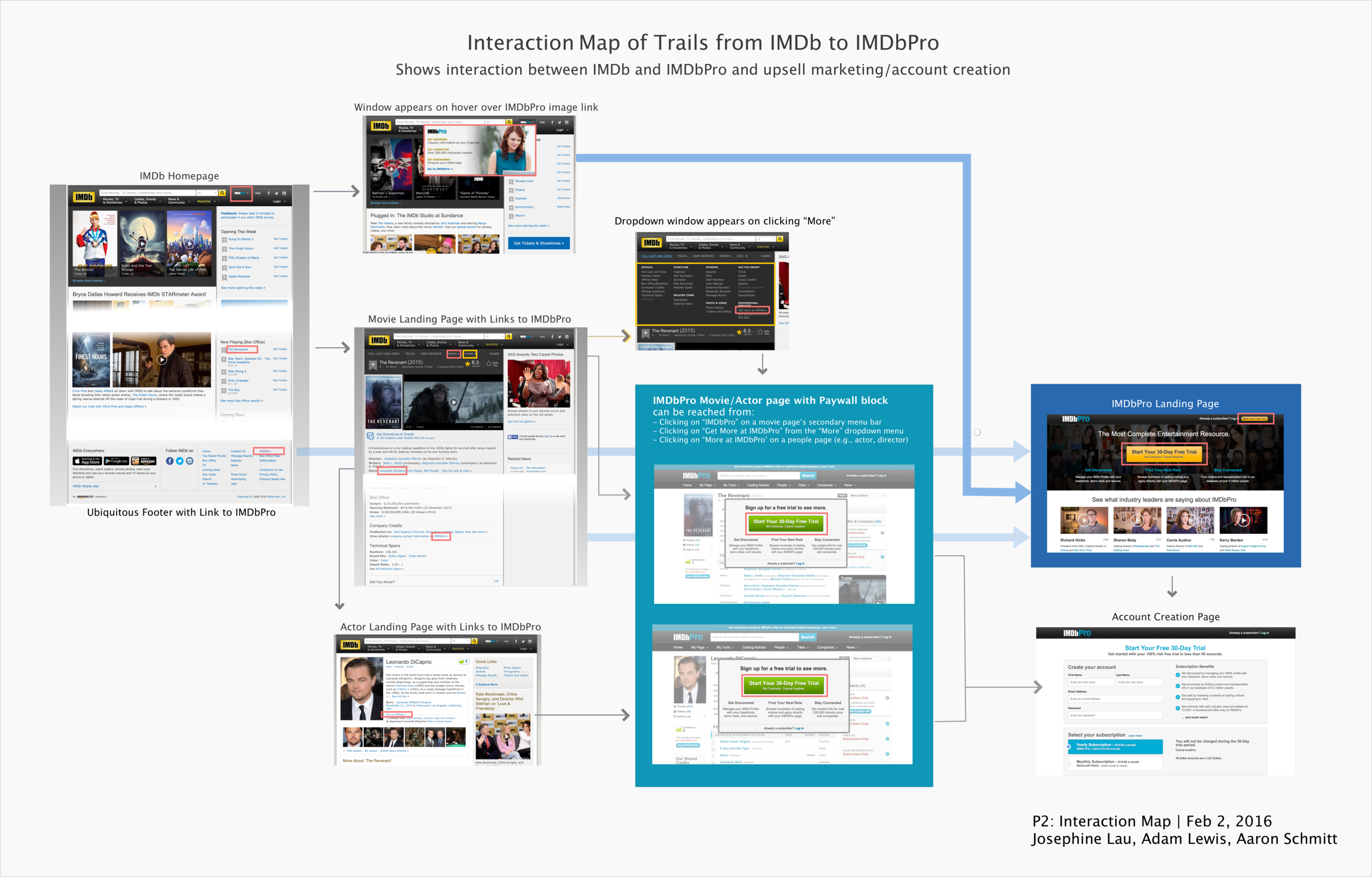This screenshot has width=1372, height=877.
Task: Click the Get Tickets link for Kung Fu Panda 3
Action: pos(280,239)
